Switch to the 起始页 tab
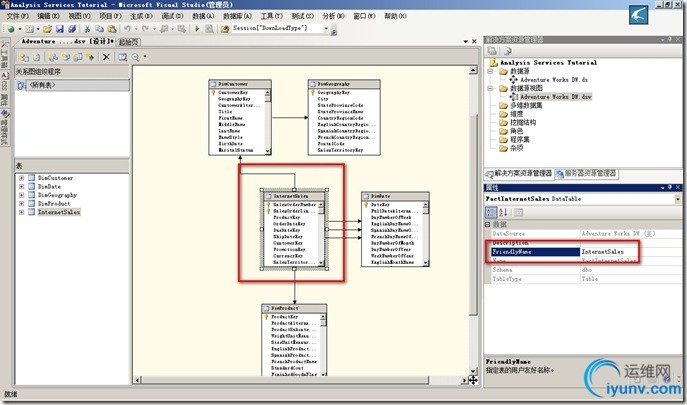 pos(128,42)
